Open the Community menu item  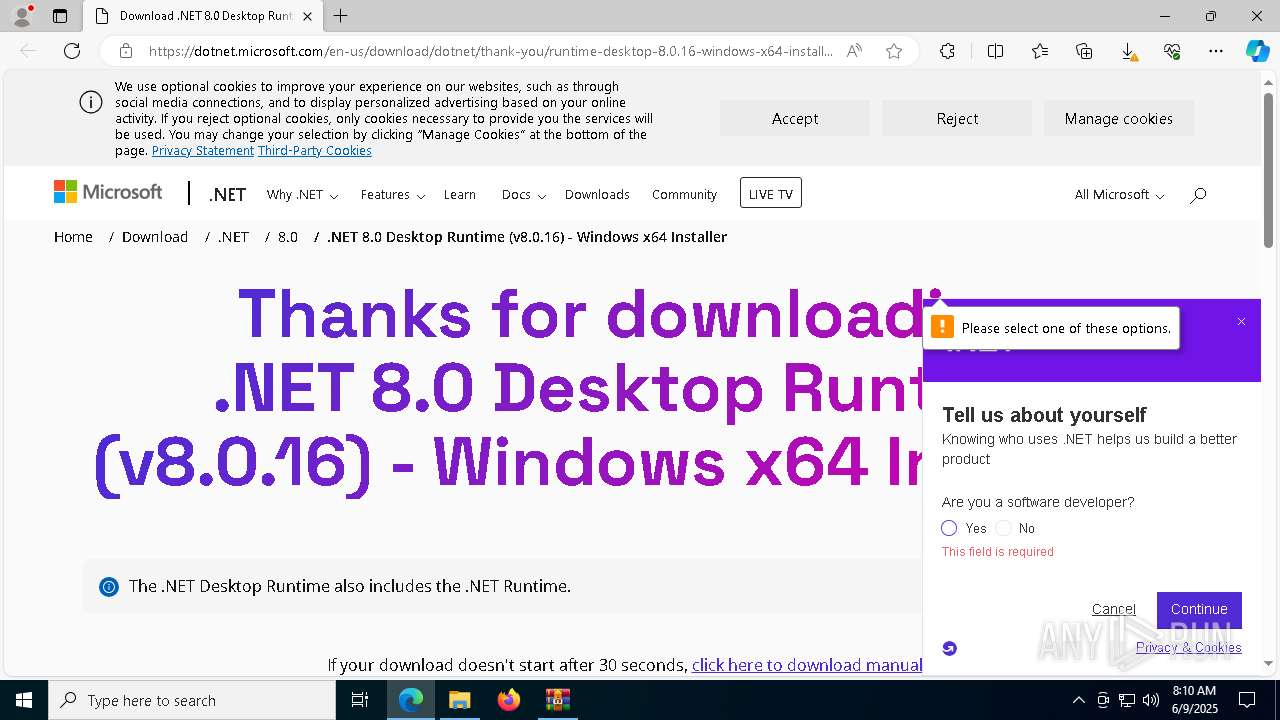(684, 195)
